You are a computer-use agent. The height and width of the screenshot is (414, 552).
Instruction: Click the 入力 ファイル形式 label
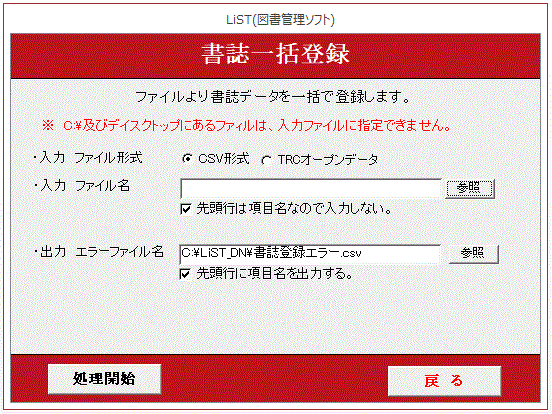(x=88, y=158)
